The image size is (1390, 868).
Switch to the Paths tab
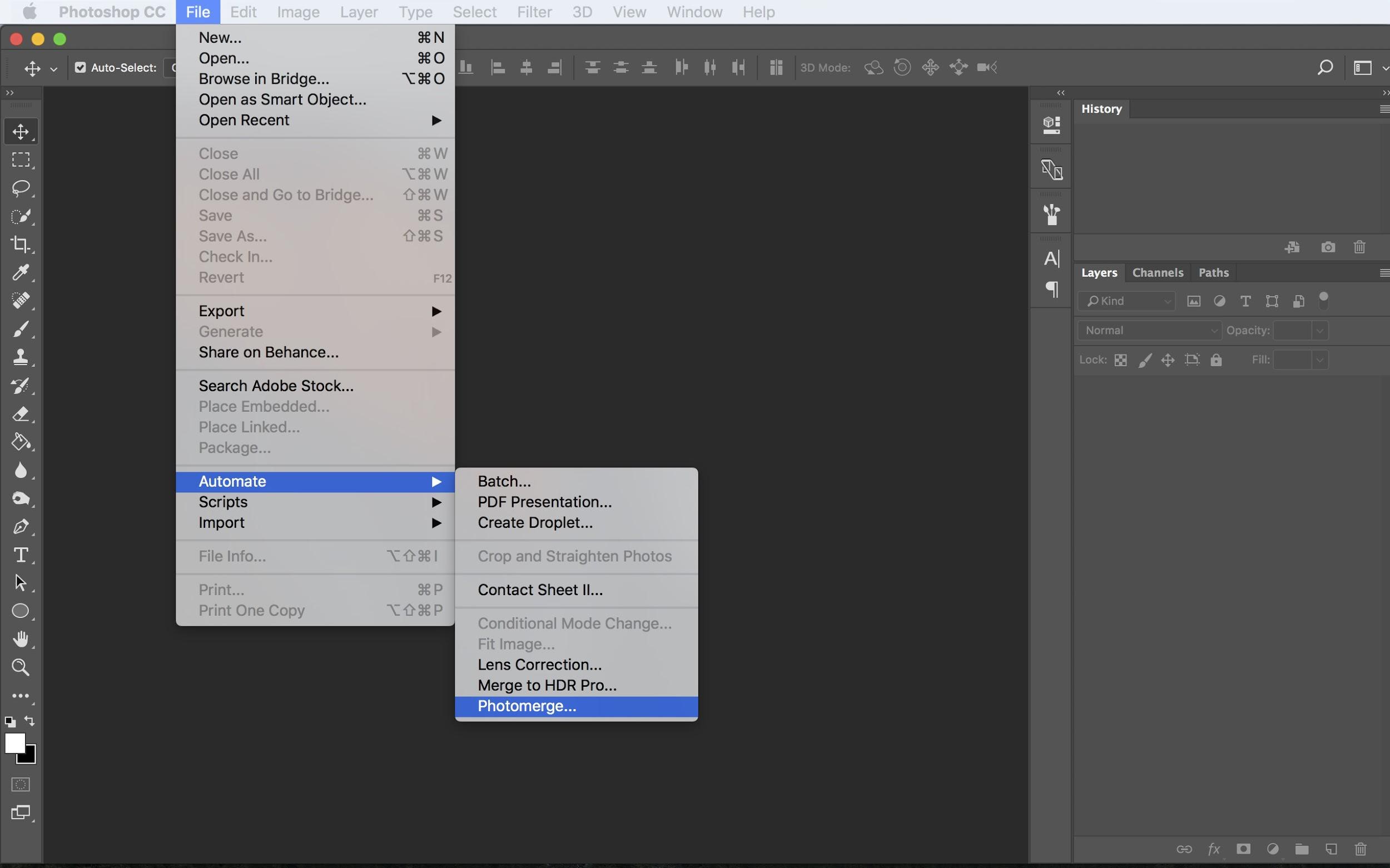pos(1213,273)
